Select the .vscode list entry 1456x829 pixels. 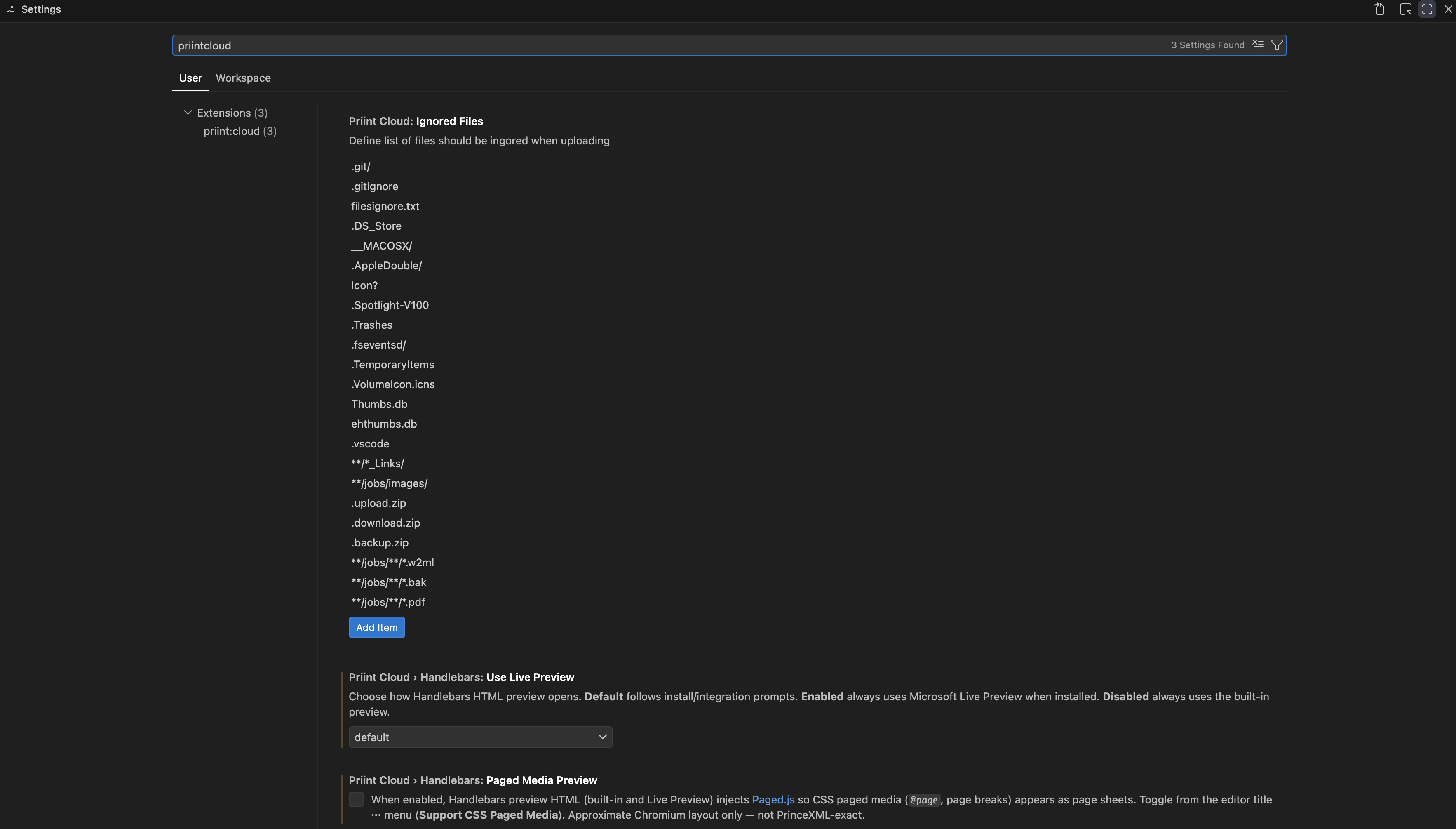pos(370,443)
